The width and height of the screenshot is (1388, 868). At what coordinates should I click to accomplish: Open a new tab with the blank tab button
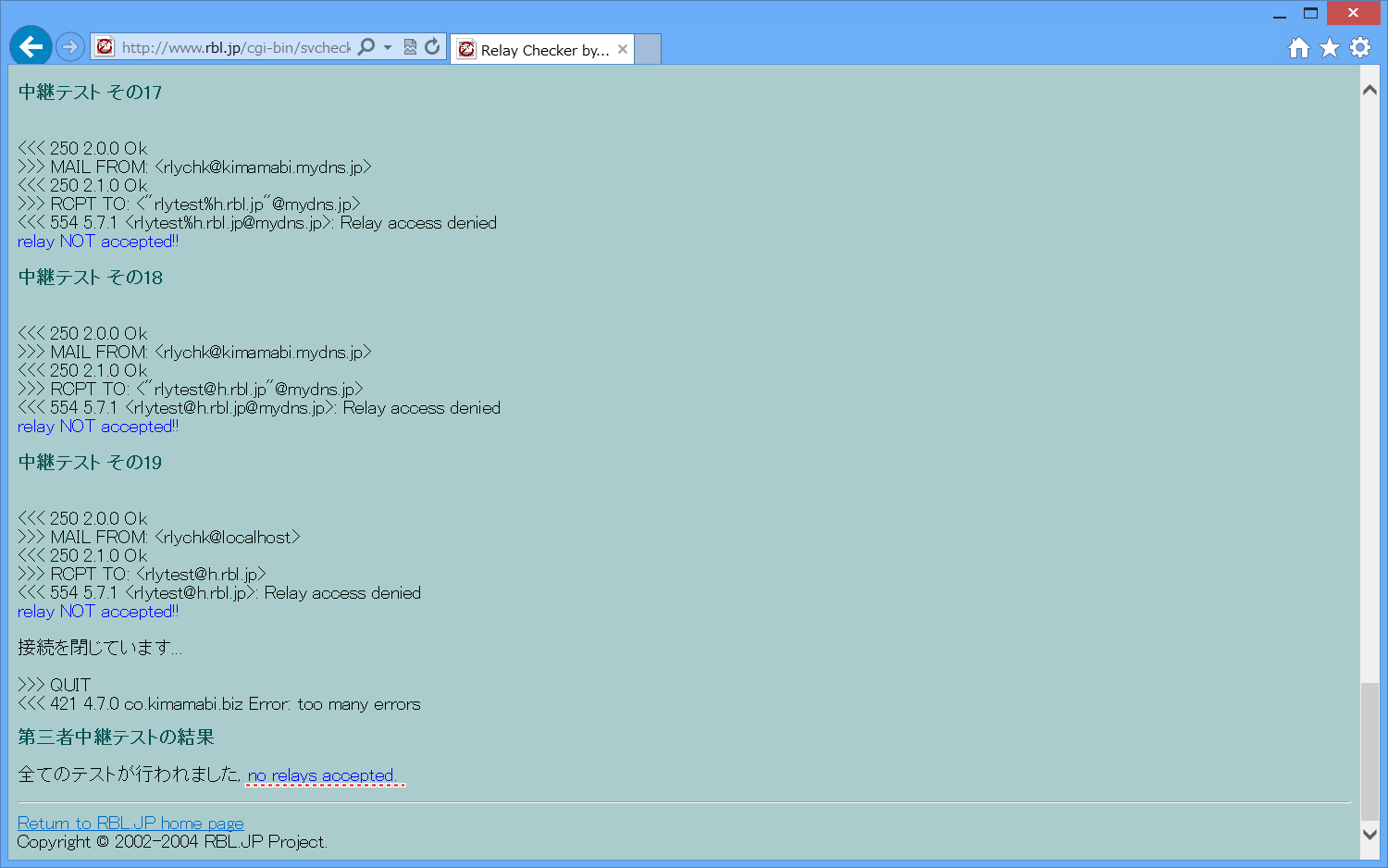(648, 50)
